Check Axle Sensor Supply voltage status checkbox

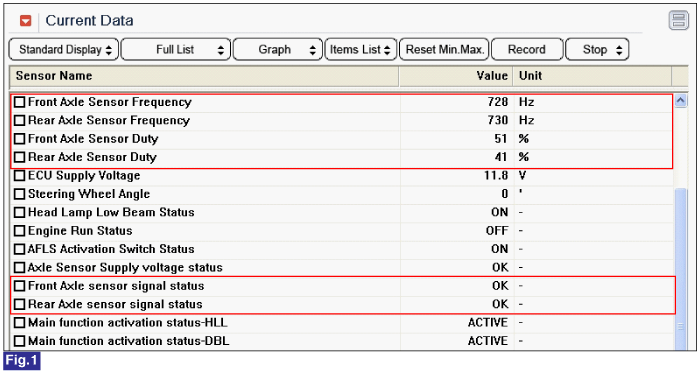pyautogui.click(x=19, y=268)
